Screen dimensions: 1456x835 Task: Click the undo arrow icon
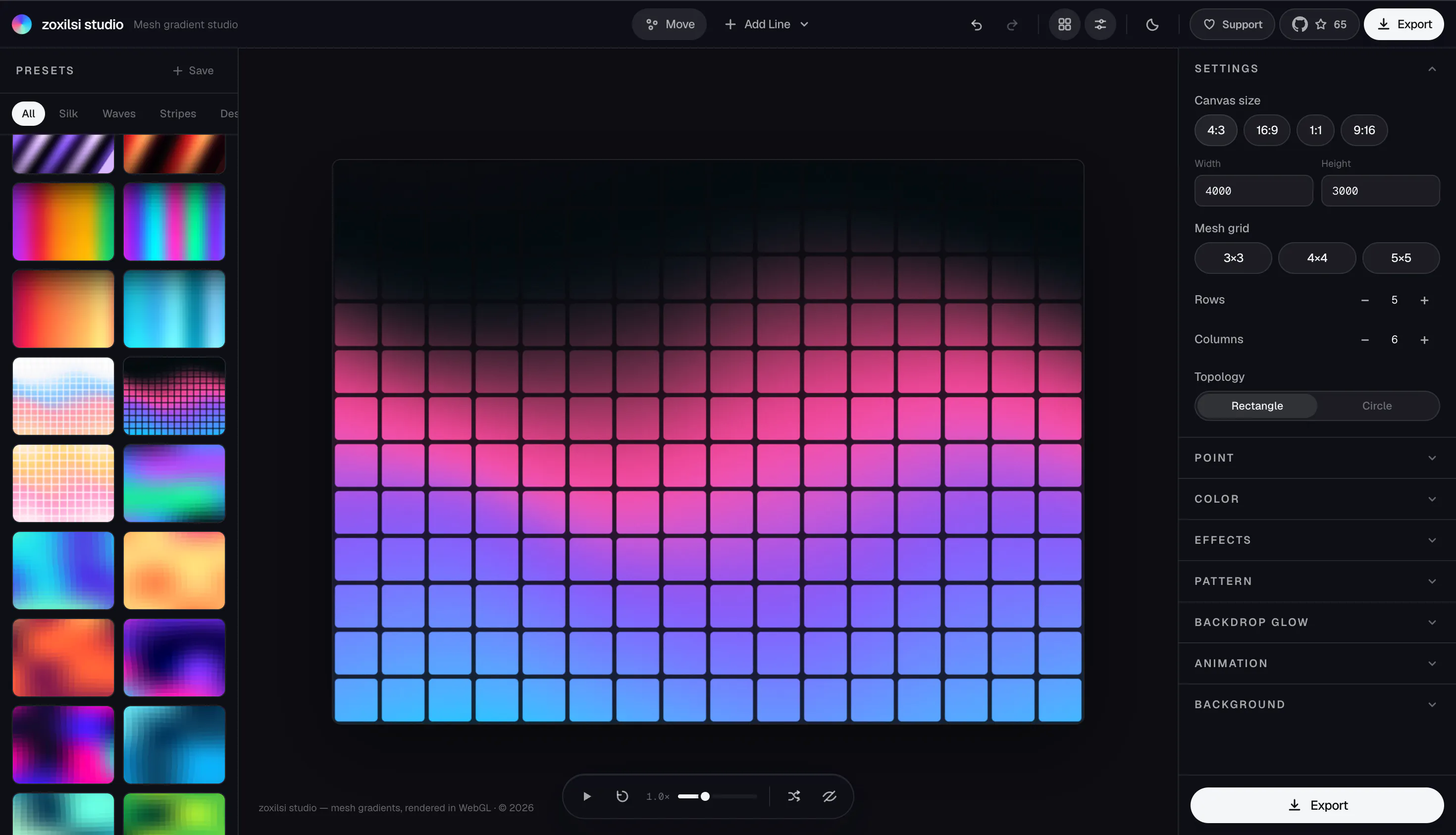(976, 25)
